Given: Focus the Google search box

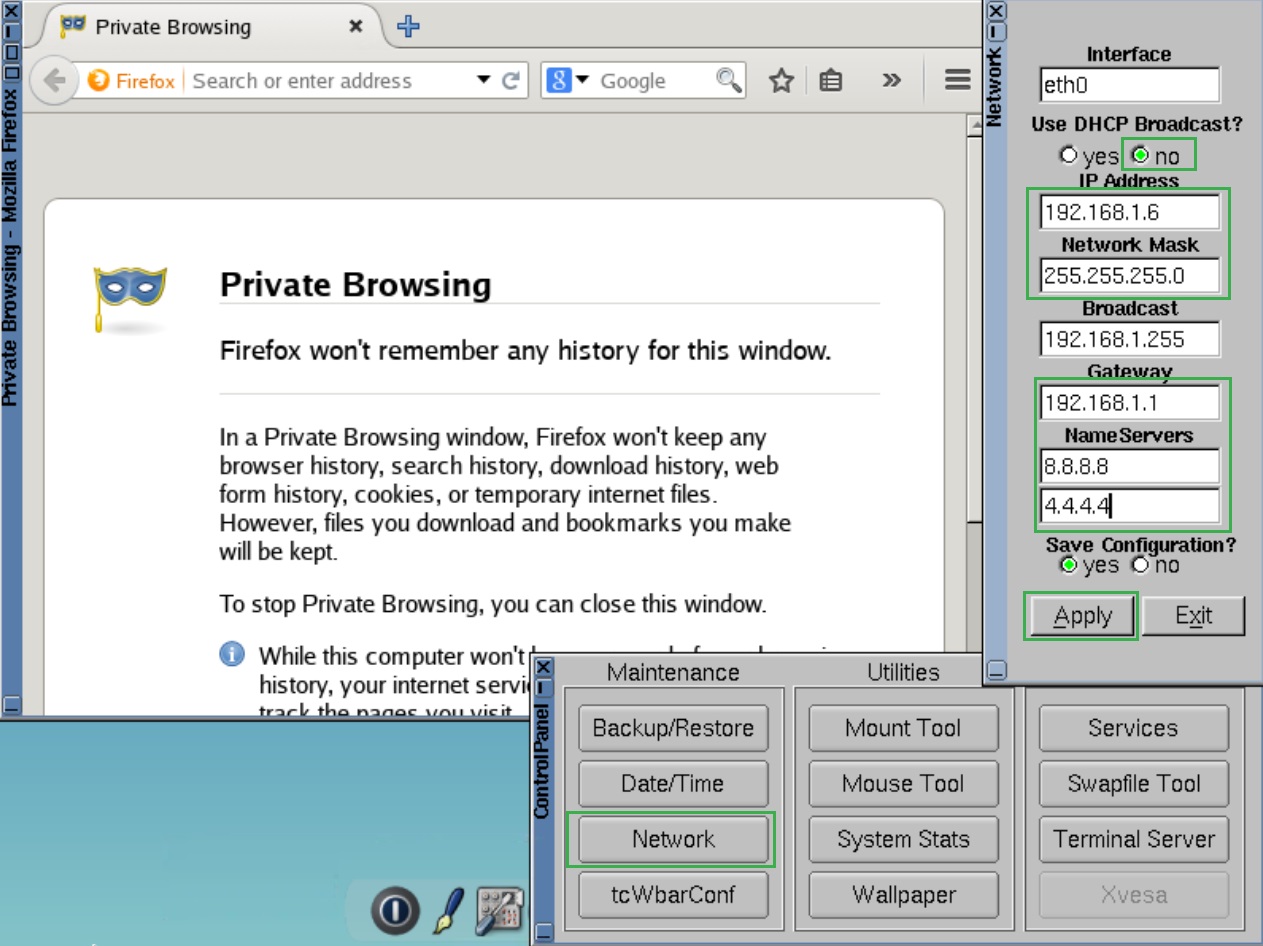Looking at the screenshot, I should click(655, 81).
